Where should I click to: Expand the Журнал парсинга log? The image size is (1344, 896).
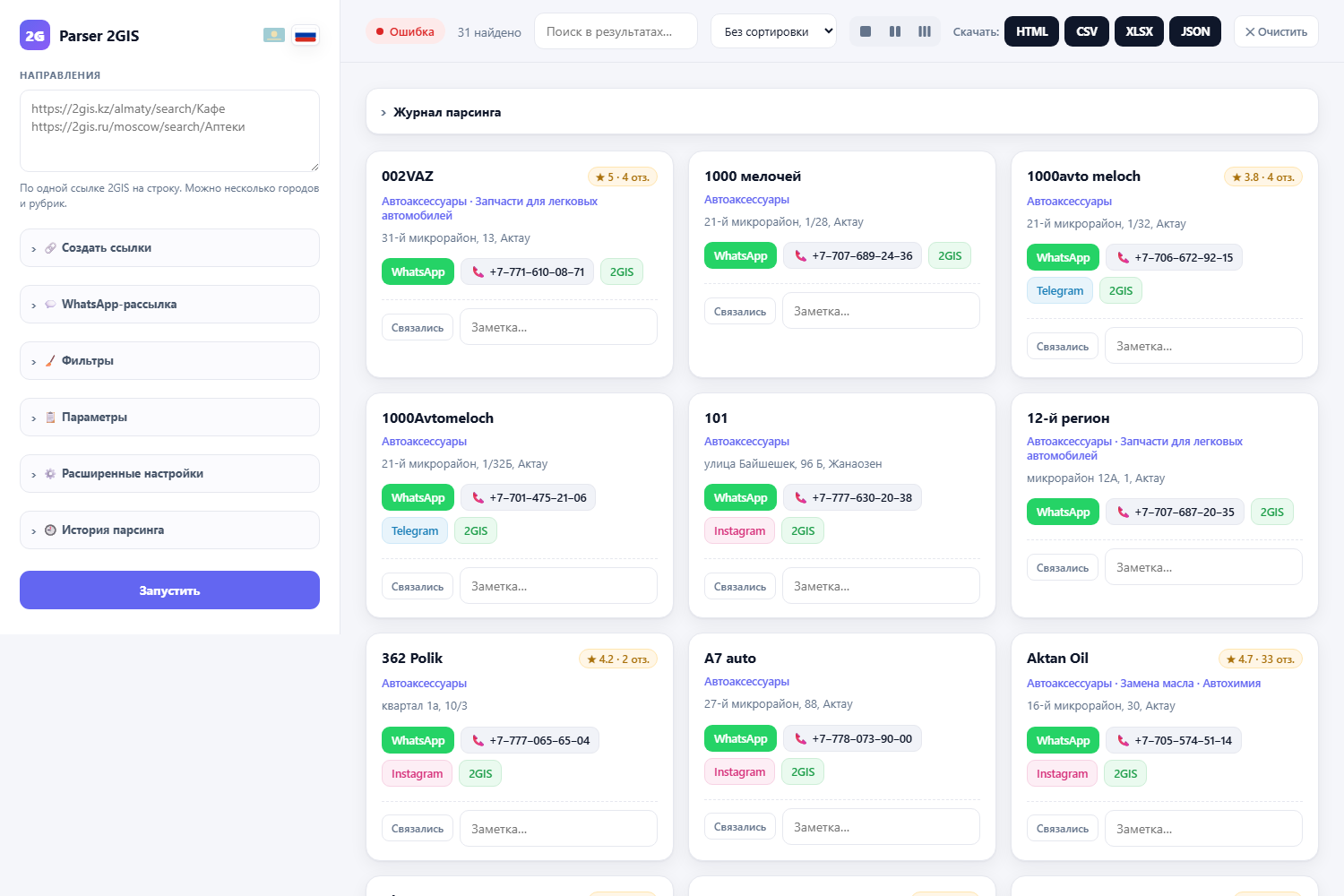[842, 112]
